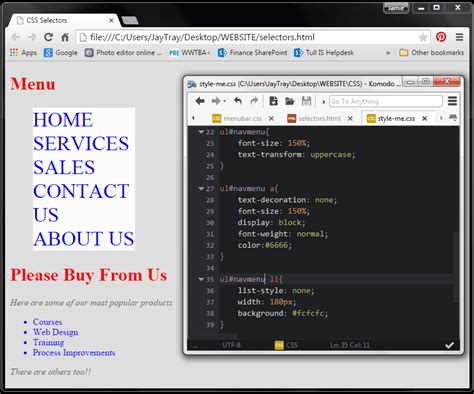
Task: Create new file in Komodo
Action: [x=273, y=101]
